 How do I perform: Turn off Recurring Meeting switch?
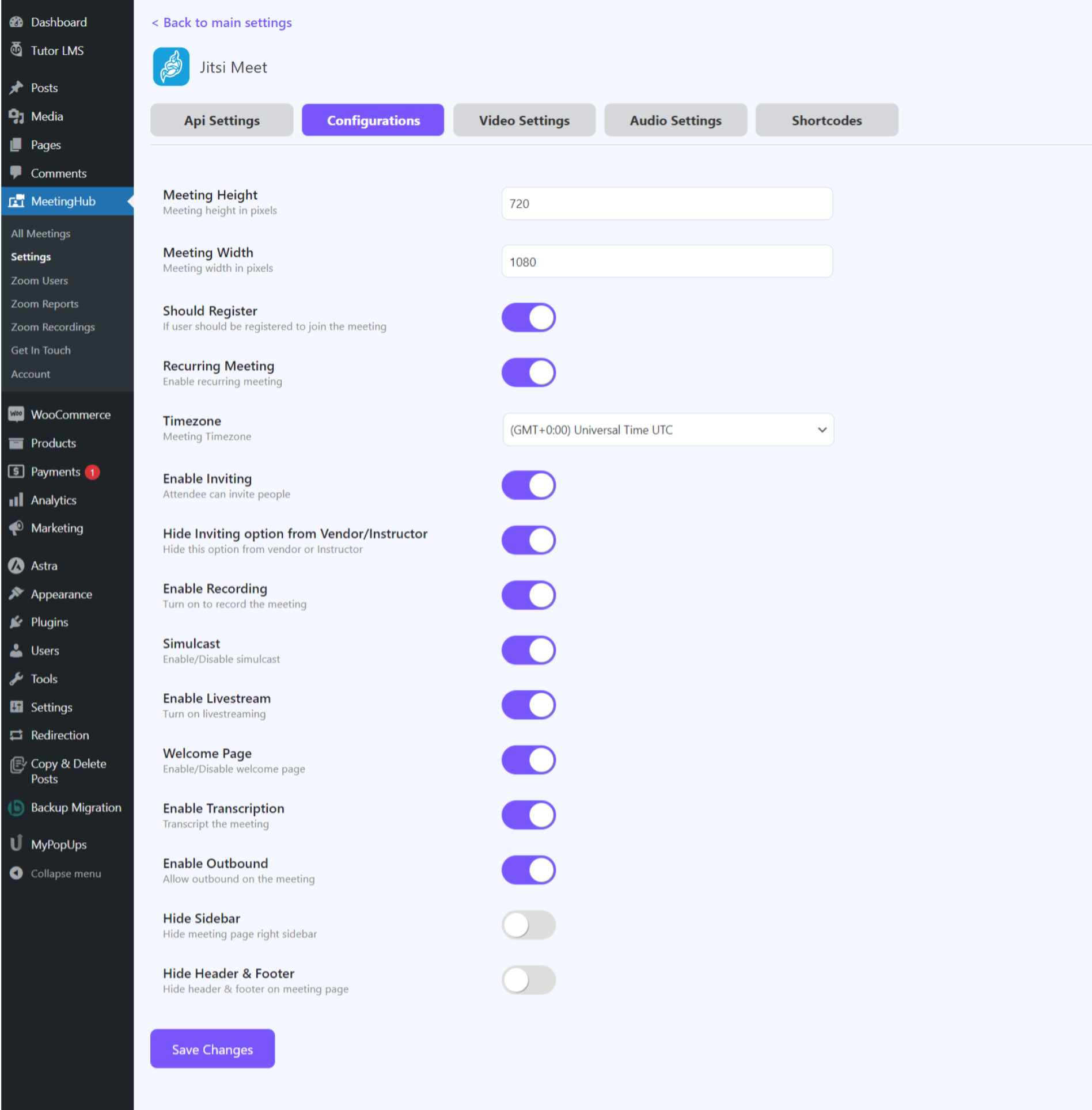(x=529, y=372)
